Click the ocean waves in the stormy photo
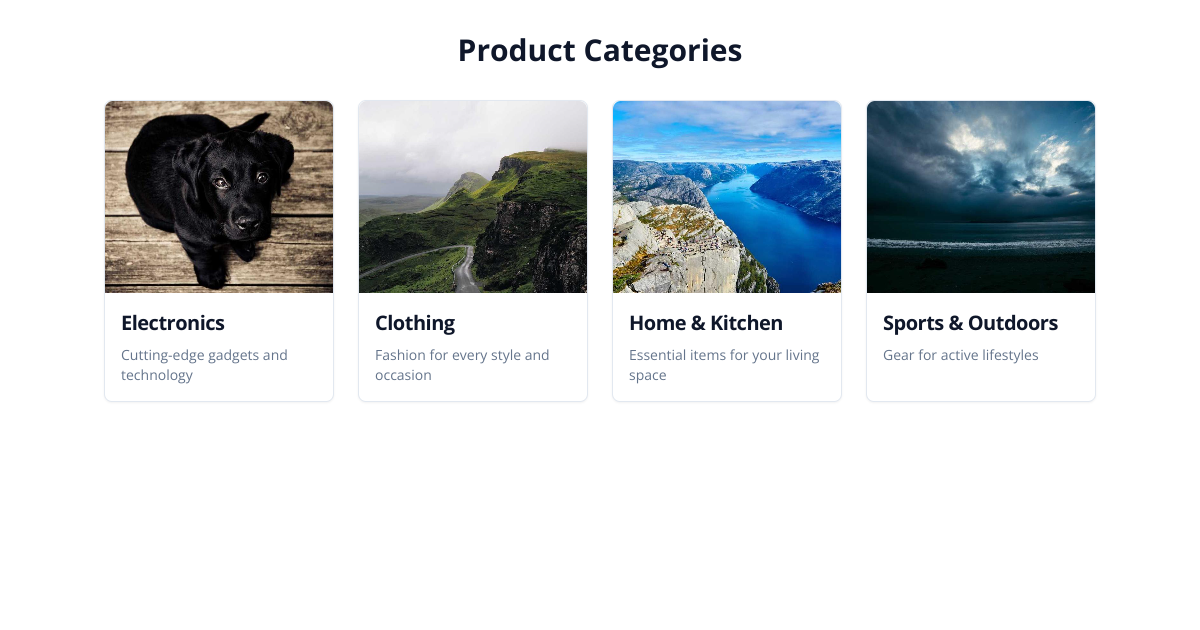Screen dimensions: 1200x630 tap(981, 243)
